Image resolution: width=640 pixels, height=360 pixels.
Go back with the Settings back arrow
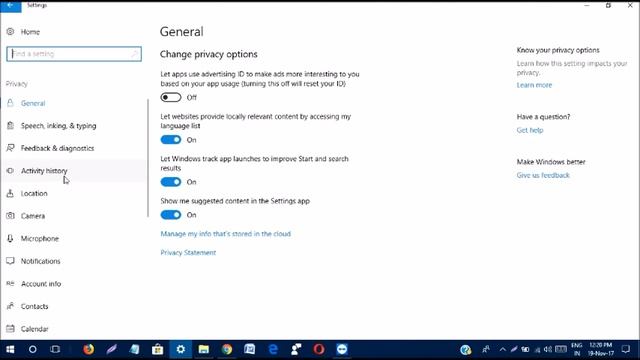tap(11, 6)
